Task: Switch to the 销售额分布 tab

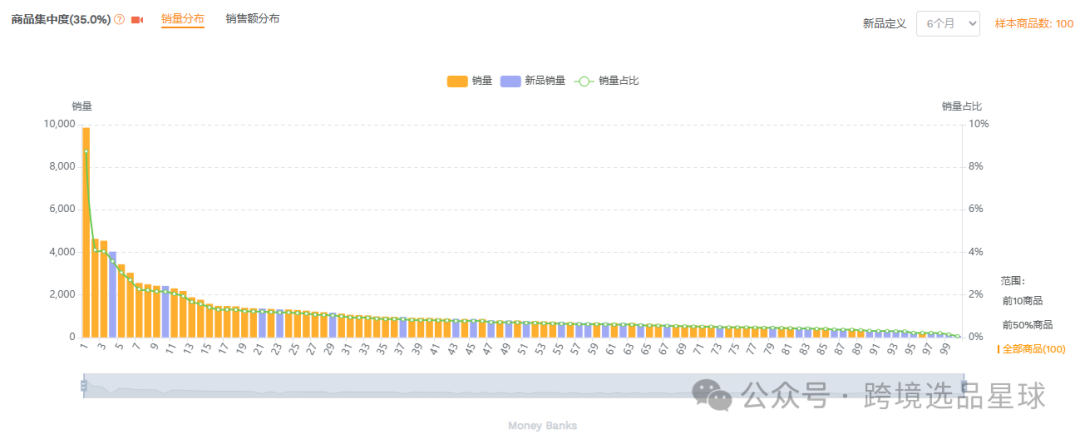Action: (x=252, y=18)
